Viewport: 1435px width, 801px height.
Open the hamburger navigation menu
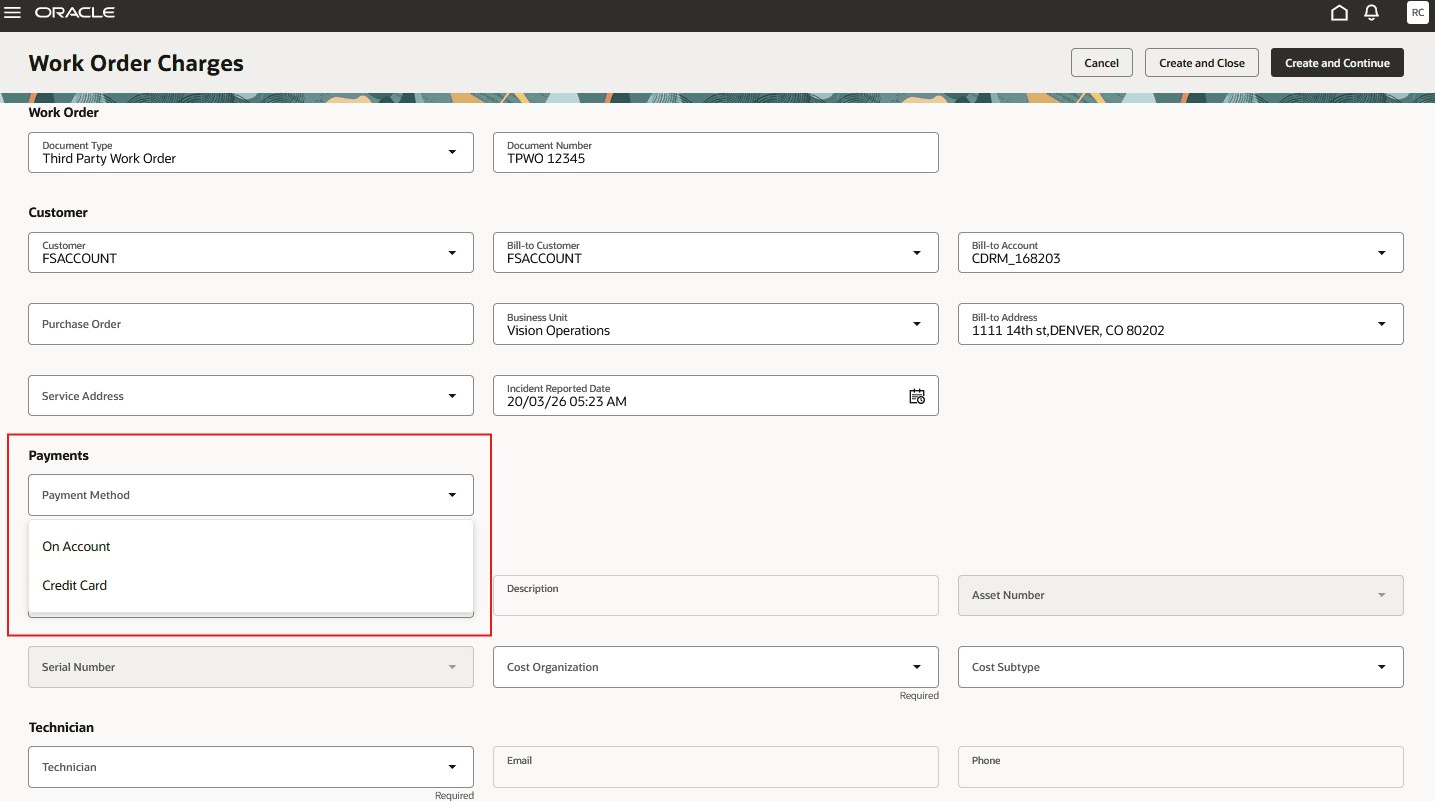13,13
